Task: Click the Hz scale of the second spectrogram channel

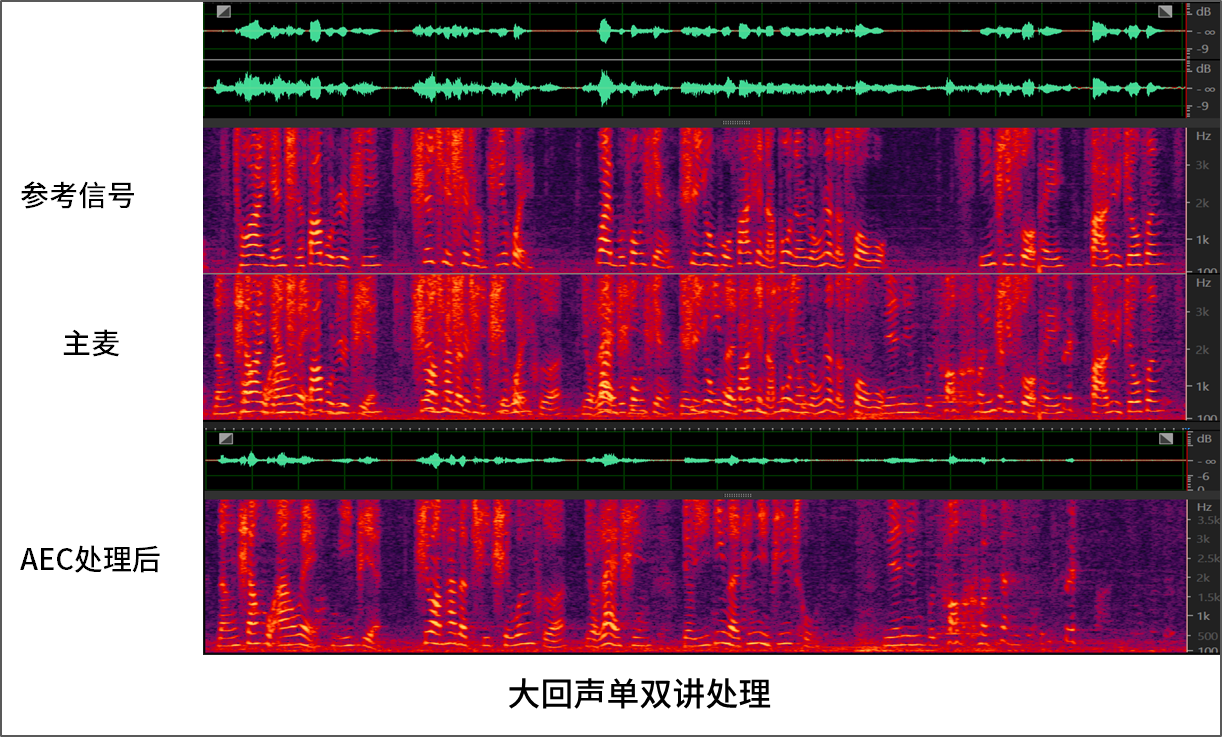Action: tap(1202, 347)
